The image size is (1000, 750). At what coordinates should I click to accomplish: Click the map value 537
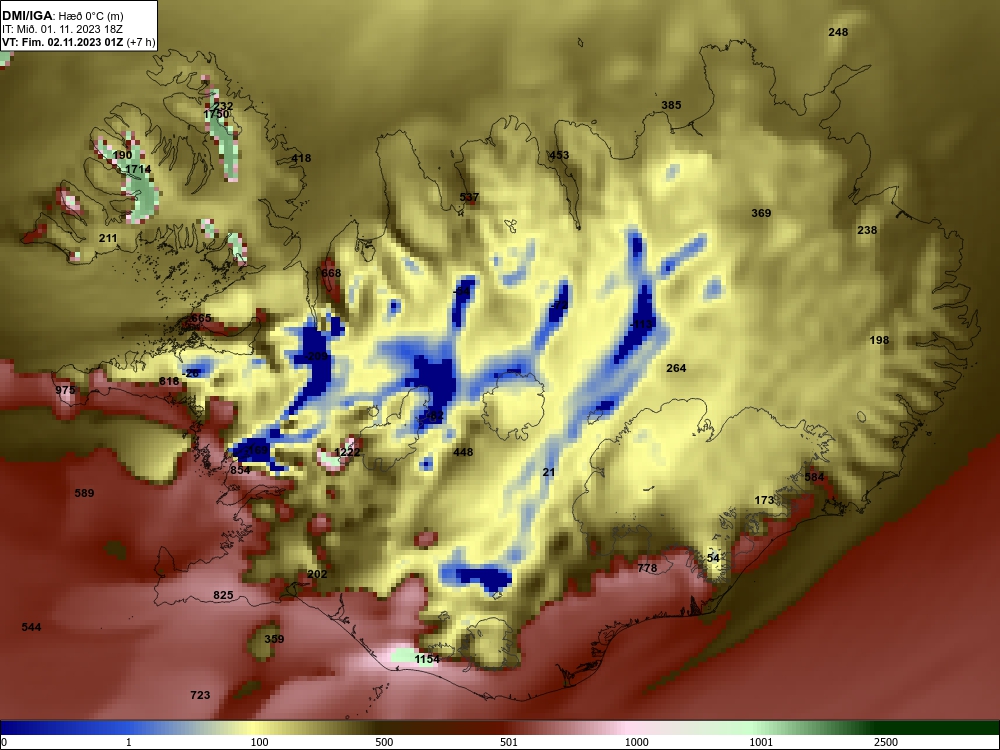tap(469, 197)
